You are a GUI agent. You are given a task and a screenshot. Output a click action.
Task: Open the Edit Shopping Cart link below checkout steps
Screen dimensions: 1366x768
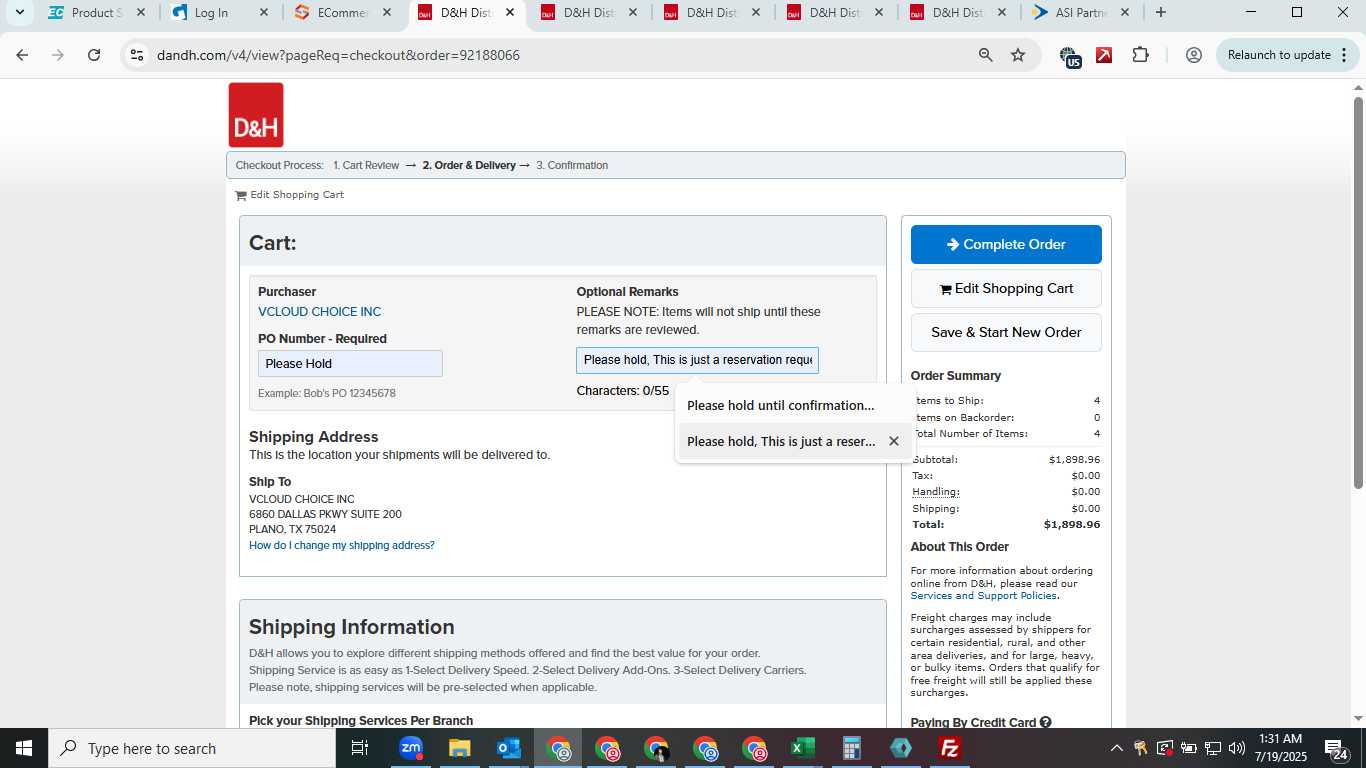pyautogui.click(x=290, y=195)
